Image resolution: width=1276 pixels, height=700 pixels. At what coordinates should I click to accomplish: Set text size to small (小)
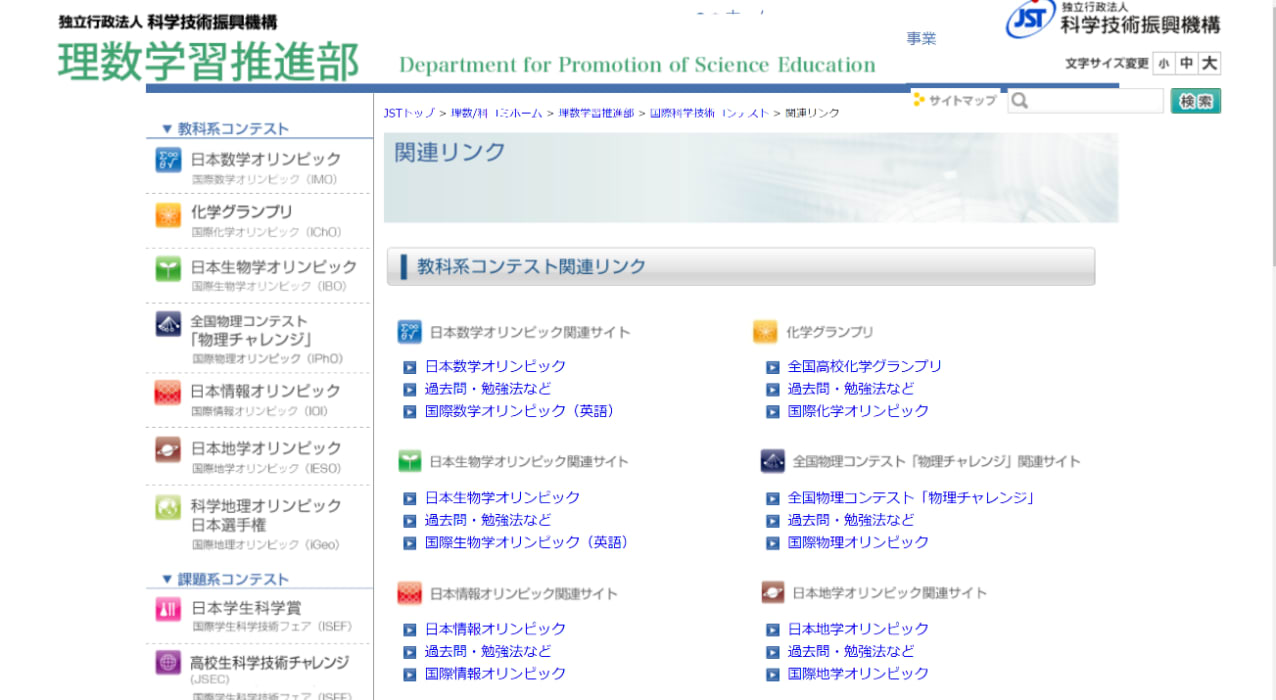pyautogui.click(x=1163, y=64)
